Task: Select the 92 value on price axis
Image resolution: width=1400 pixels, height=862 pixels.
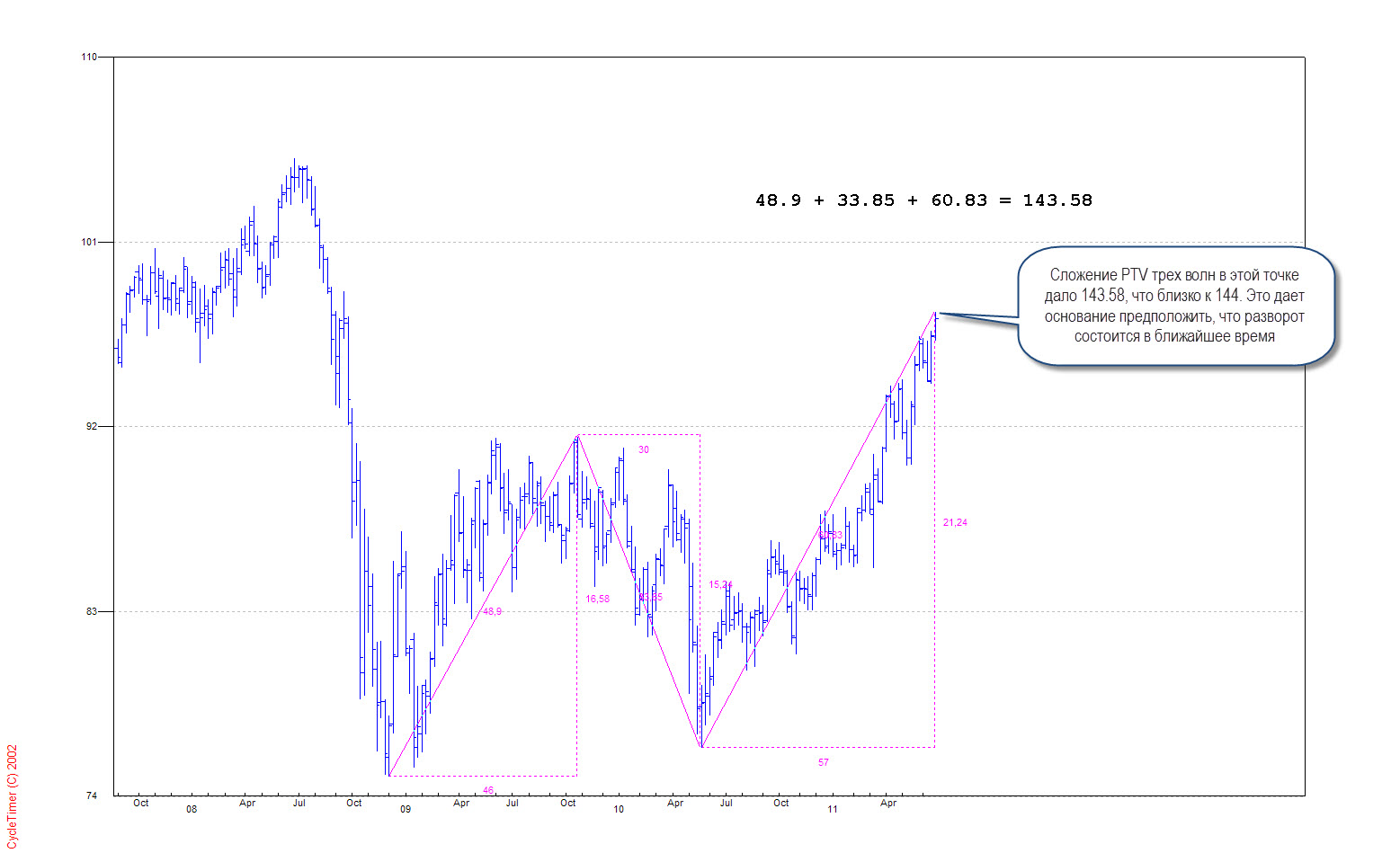Action: (92, 427)
